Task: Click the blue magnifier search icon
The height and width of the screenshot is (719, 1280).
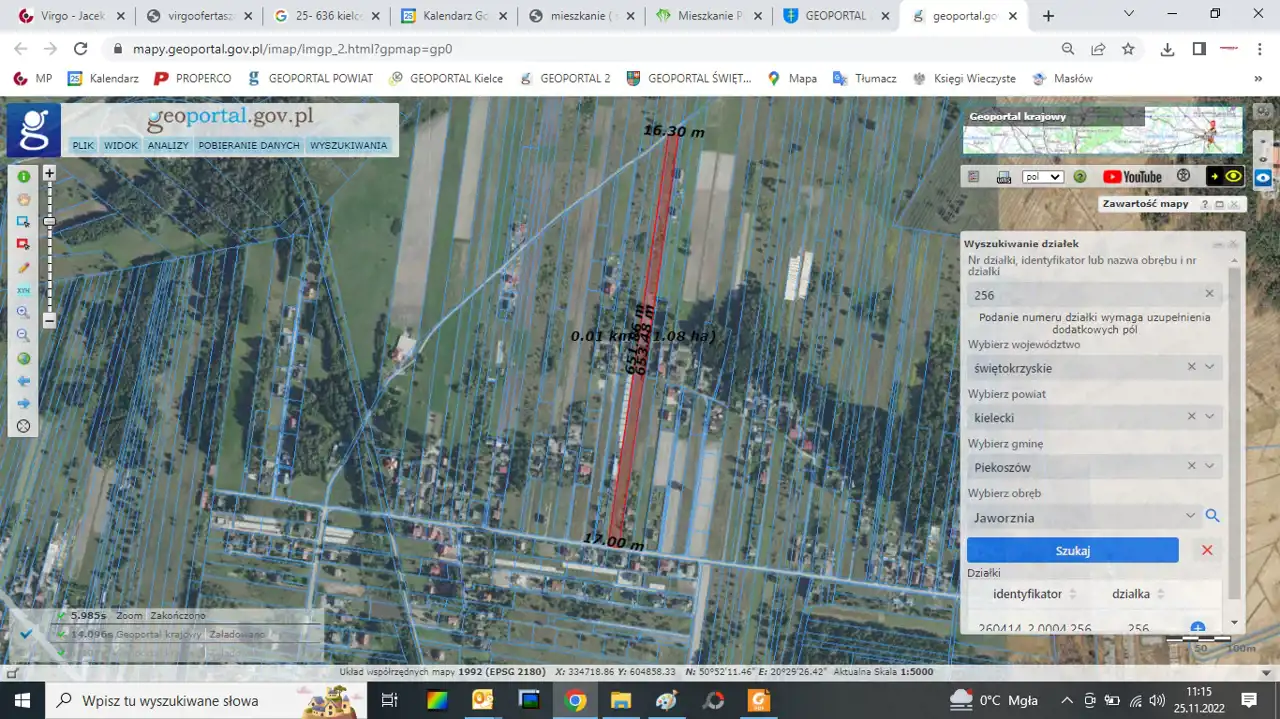Action: (x=1212, y=516)
